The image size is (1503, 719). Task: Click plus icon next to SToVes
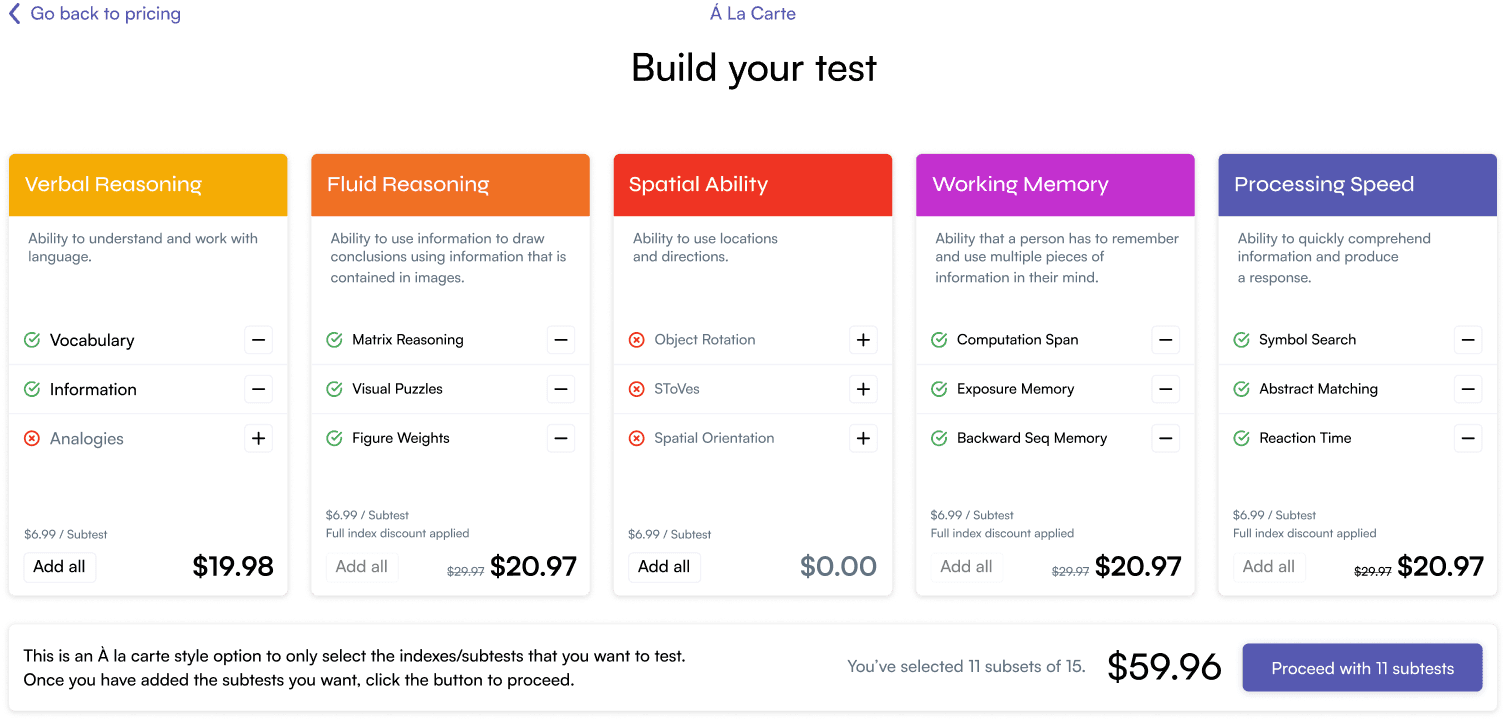(863, 389)
